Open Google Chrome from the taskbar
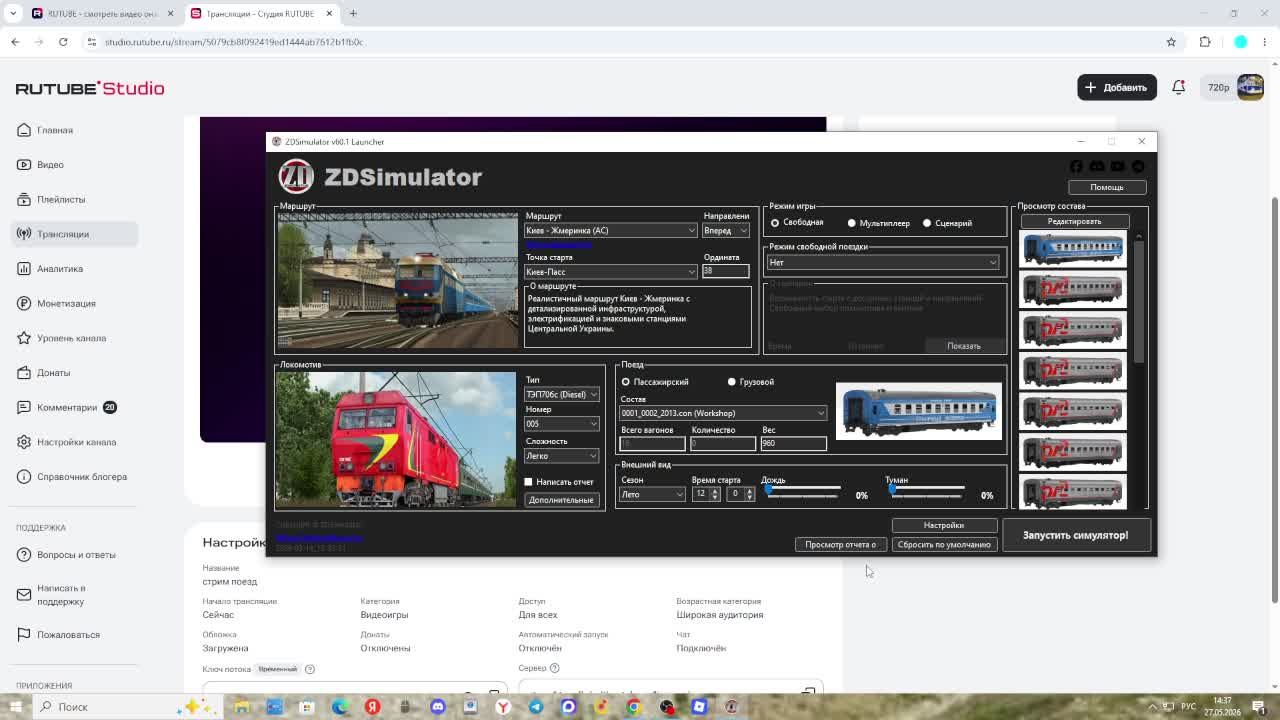This screenshot has height=720, width=1280. [x=634, y=707]
